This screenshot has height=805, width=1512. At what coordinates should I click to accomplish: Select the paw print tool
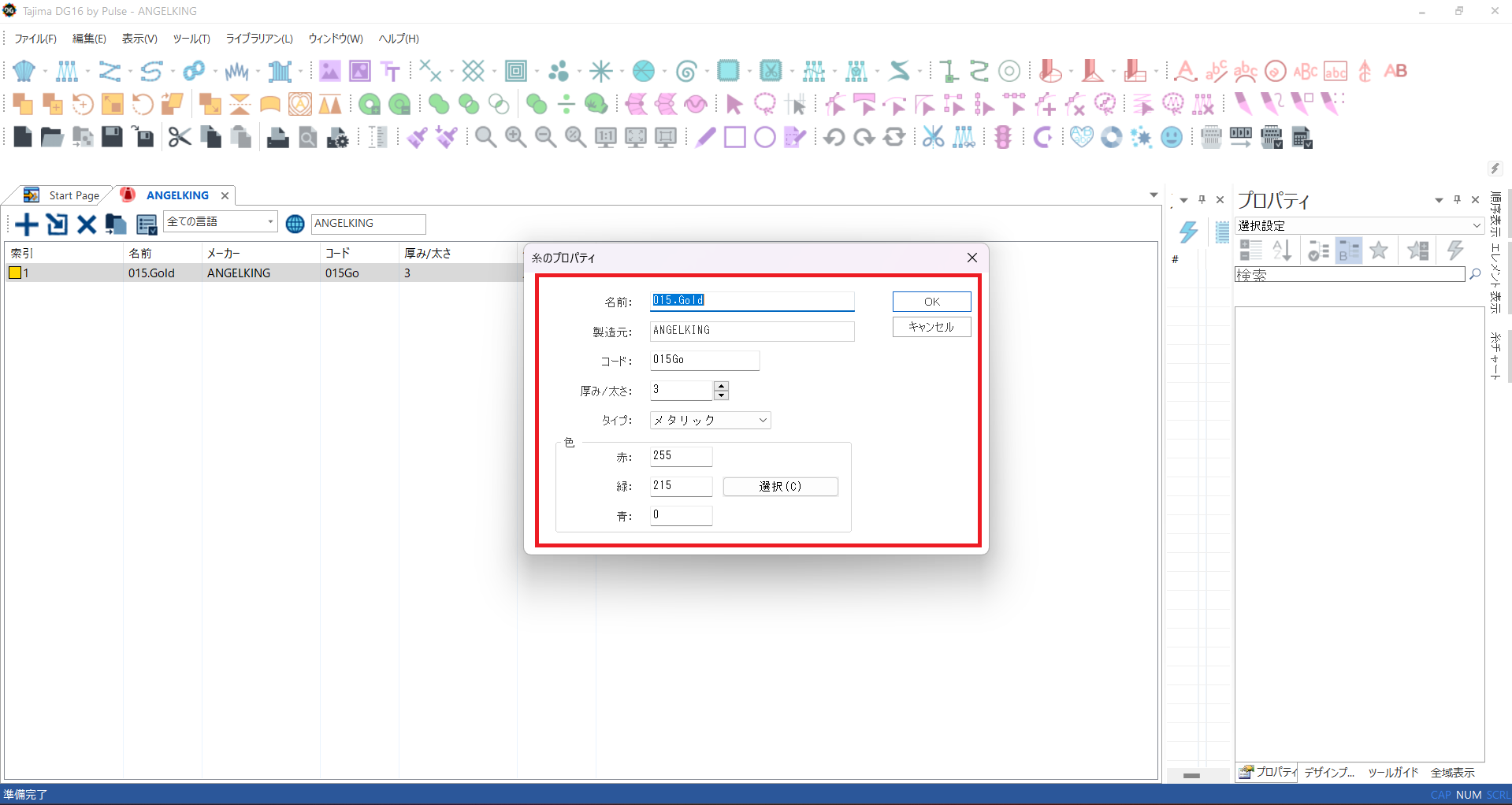point(559,71)
